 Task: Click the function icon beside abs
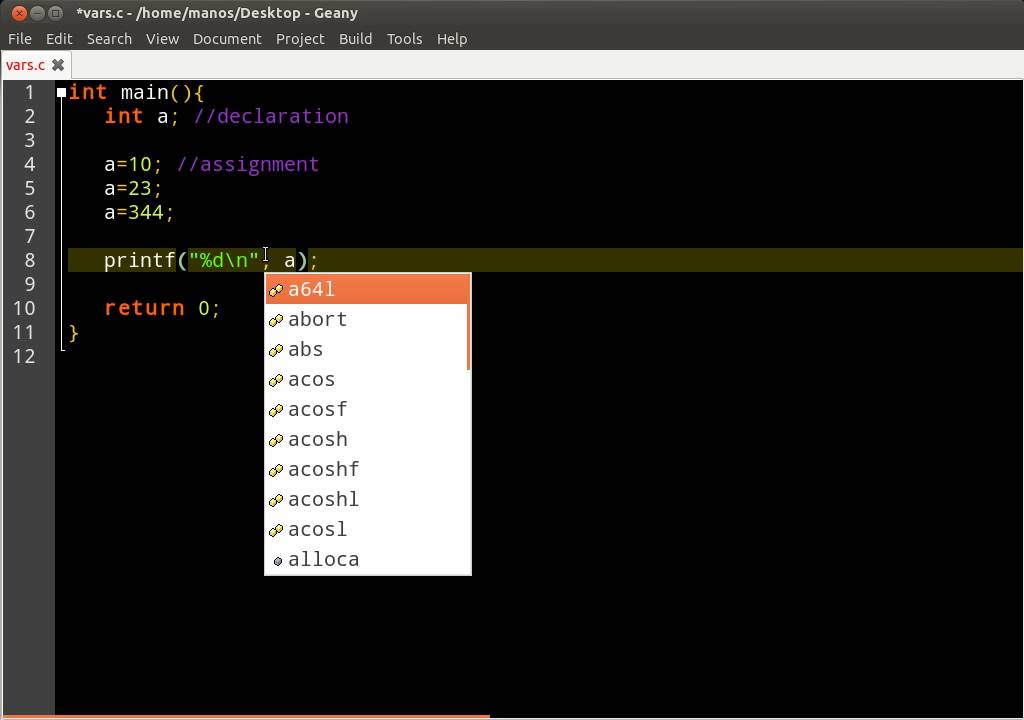coord(276,350)
